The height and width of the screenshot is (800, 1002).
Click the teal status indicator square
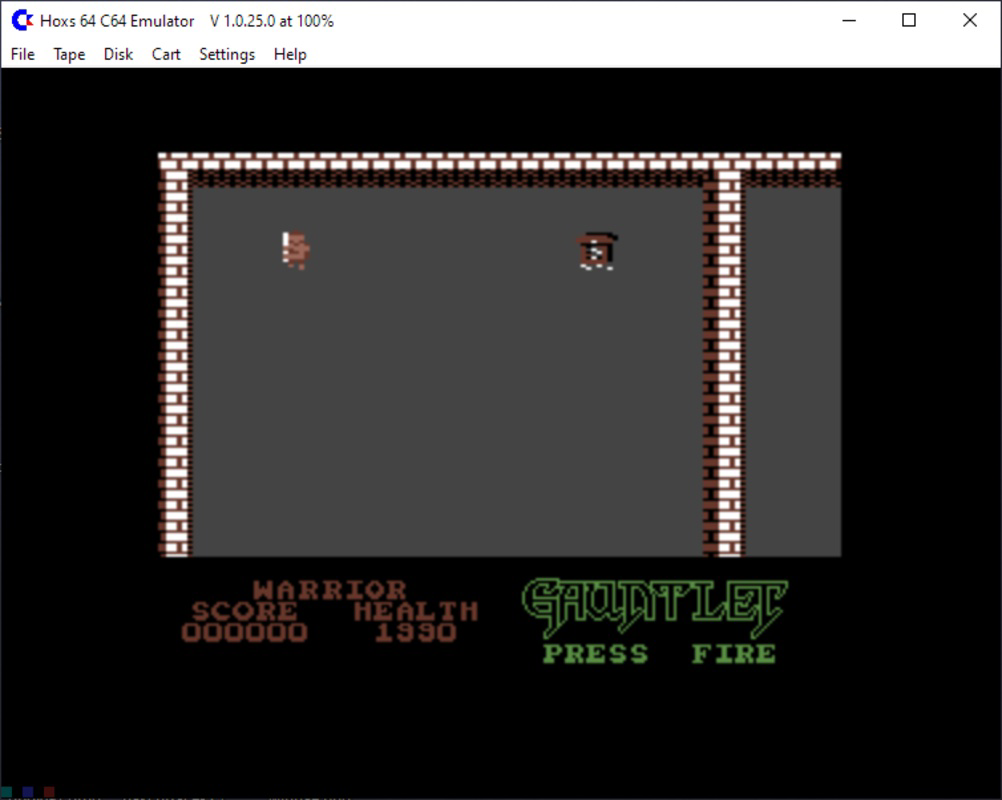(x=6, y=792)
